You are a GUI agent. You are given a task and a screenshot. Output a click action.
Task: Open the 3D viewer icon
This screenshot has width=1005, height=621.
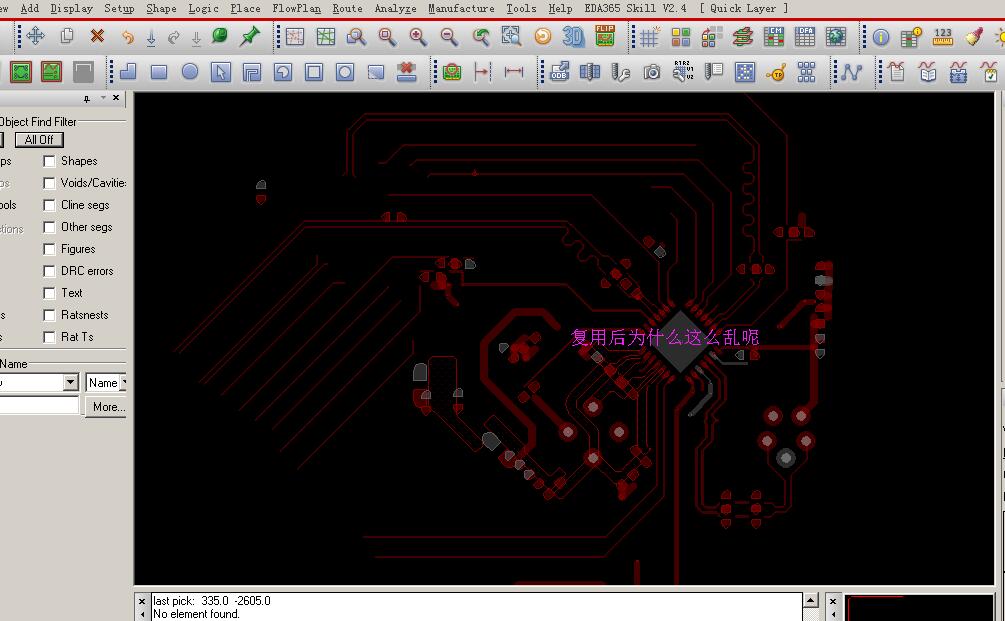573,36
